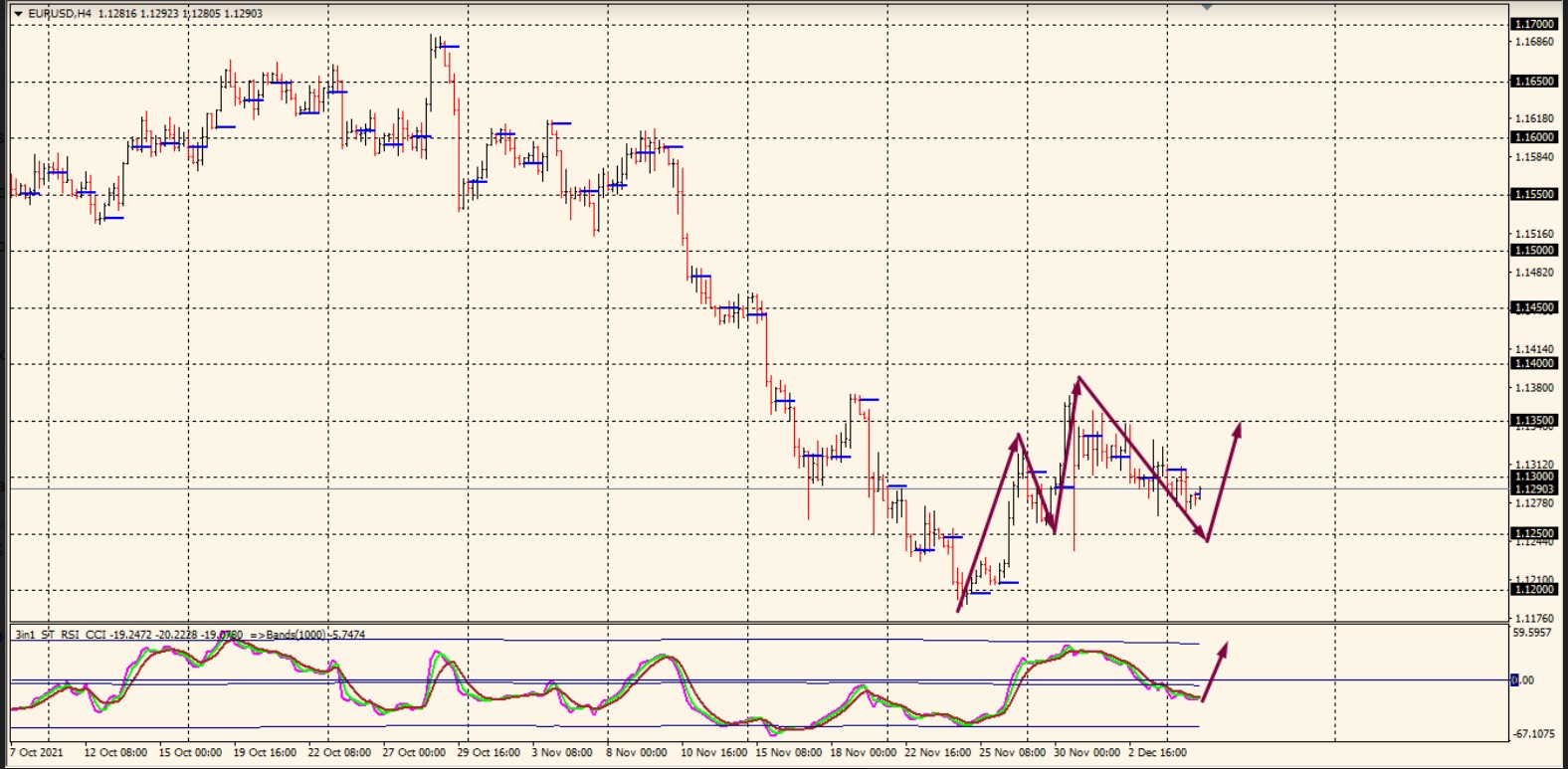This screenshot has width=1568, height=769.
Task: Click the -67.1075 indicator scale value
Action: click(x=1533, y=734)
